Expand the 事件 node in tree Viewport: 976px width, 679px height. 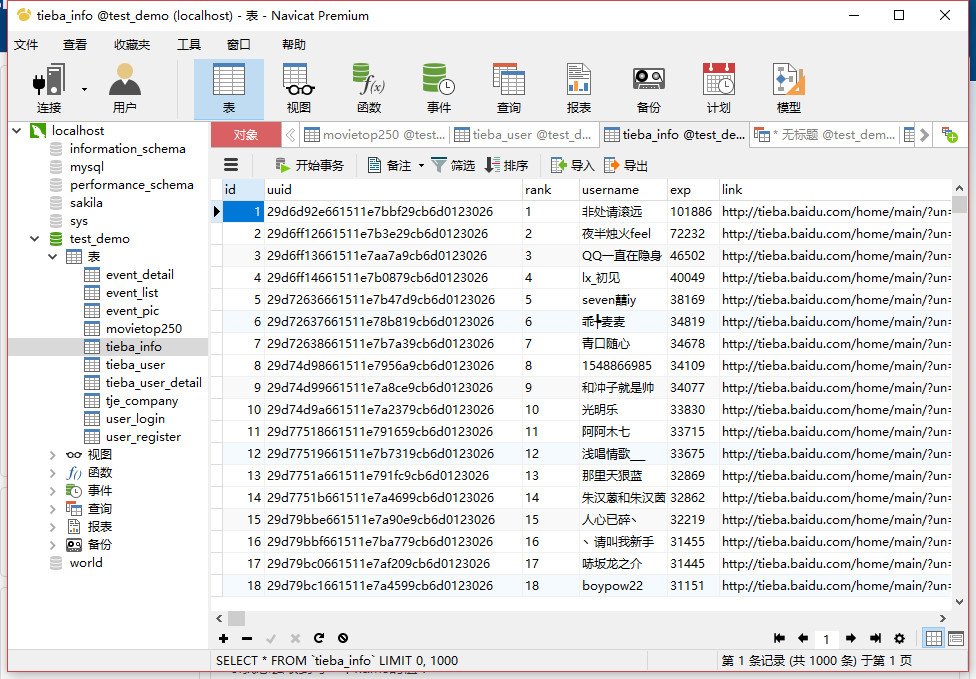tap(53, 491)
